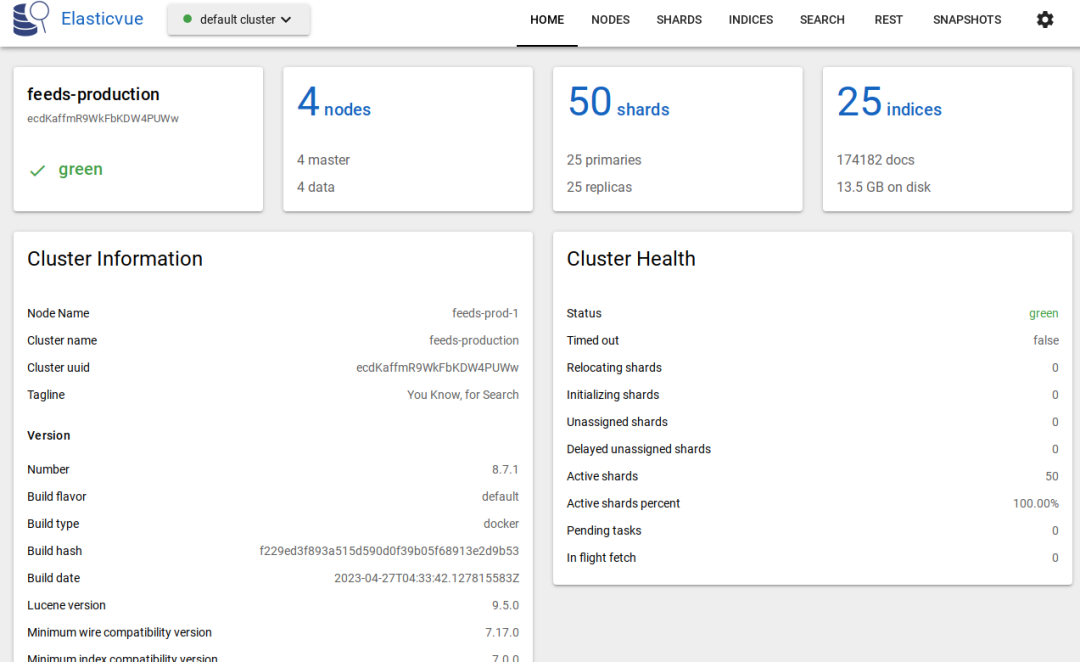Screen dimensions: 1080x662
Task: Click the Node Name row label
Action: pyautogui.click(x=58, y=313)
